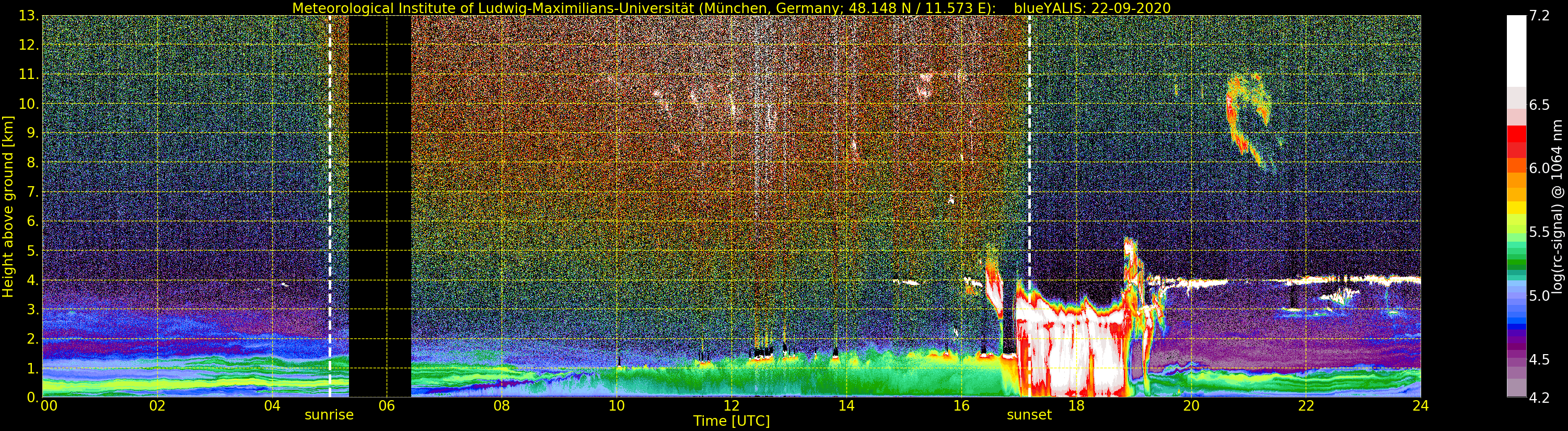Select the 'sunset' label below the time axis
1568x431 pixels.
pos(1029,415)
